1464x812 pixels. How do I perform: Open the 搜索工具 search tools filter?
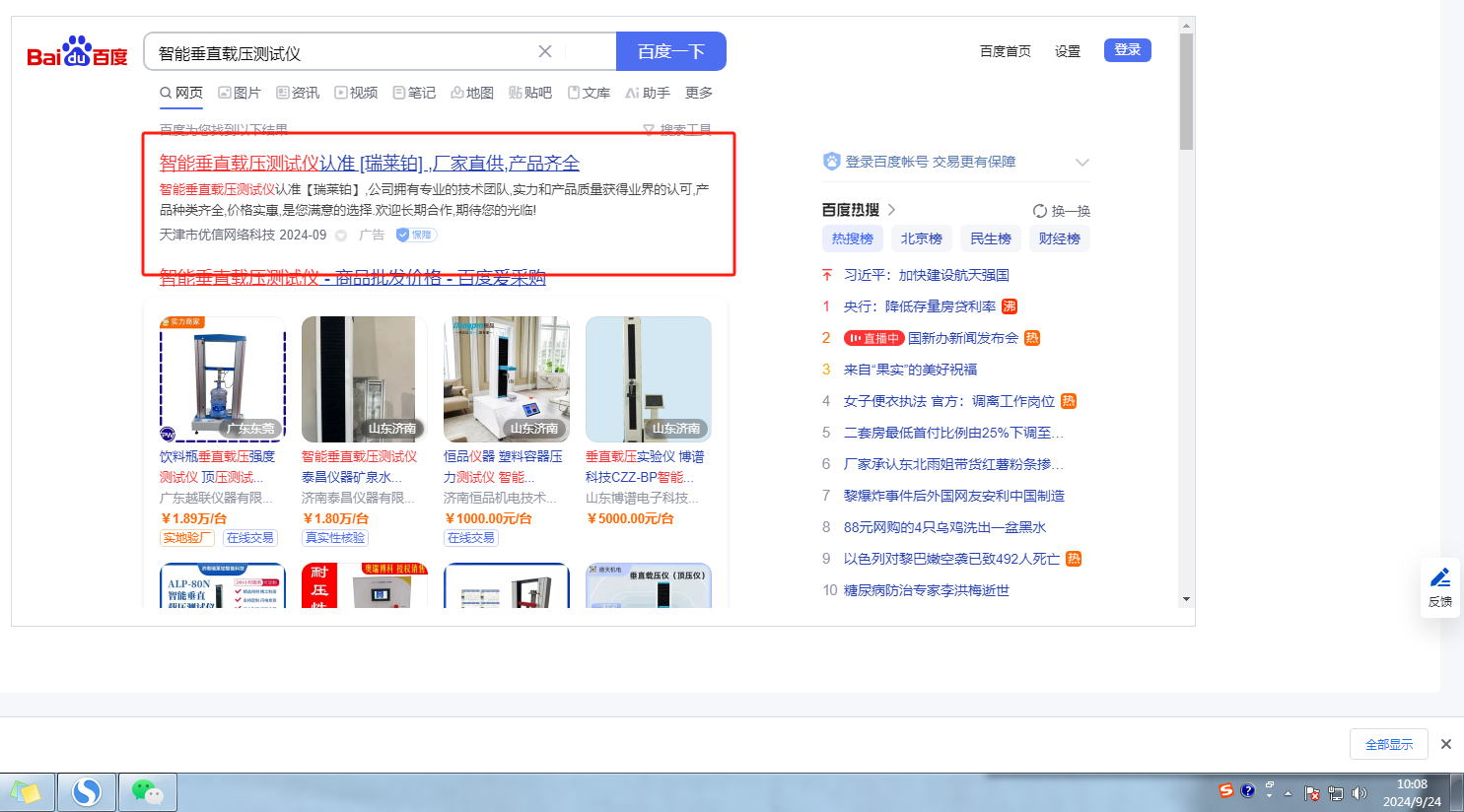[677, 130]
